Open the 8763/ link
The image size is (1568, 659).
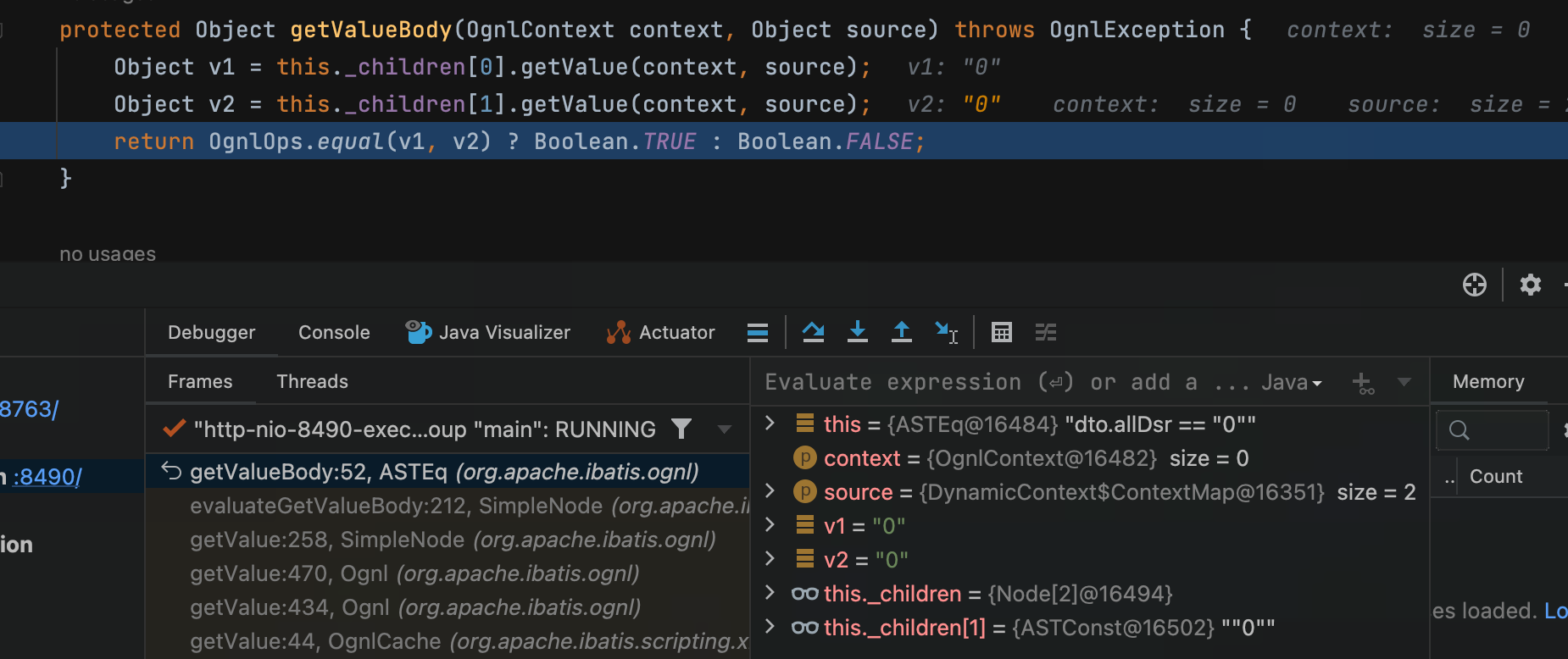pyautogui.click(x=30, y=409)
